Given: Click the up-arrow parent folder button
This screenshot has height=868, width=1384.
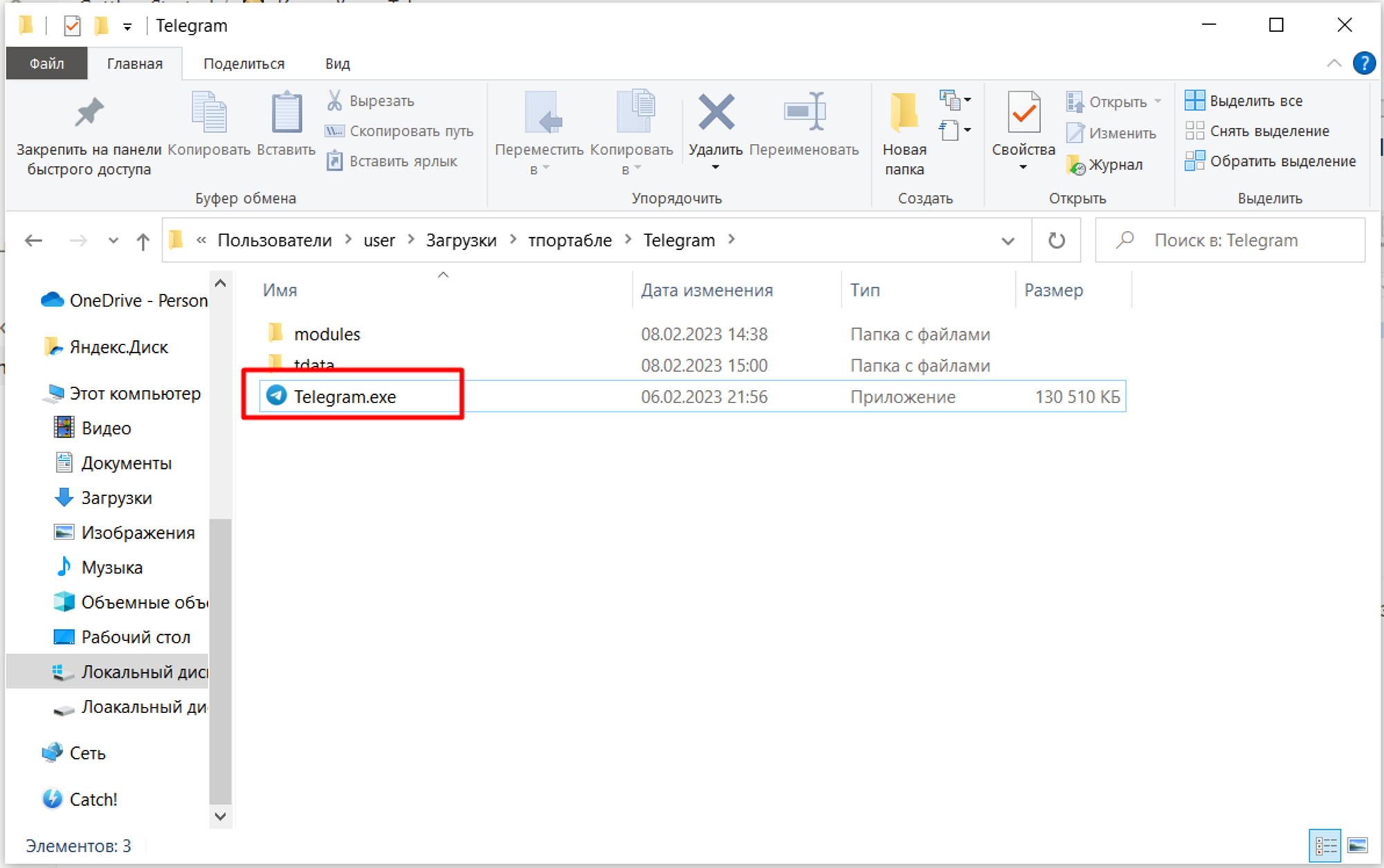Looking at the screenshot, I should point(143,241).
